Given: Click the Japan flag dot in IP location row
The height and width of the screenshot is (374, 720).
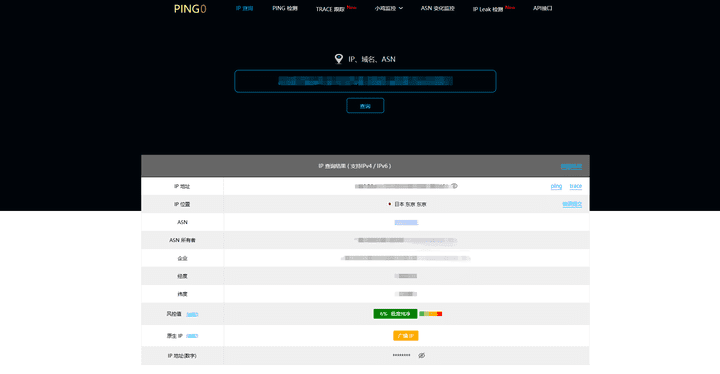Looking at the screenshot, I should coord(389,204).
